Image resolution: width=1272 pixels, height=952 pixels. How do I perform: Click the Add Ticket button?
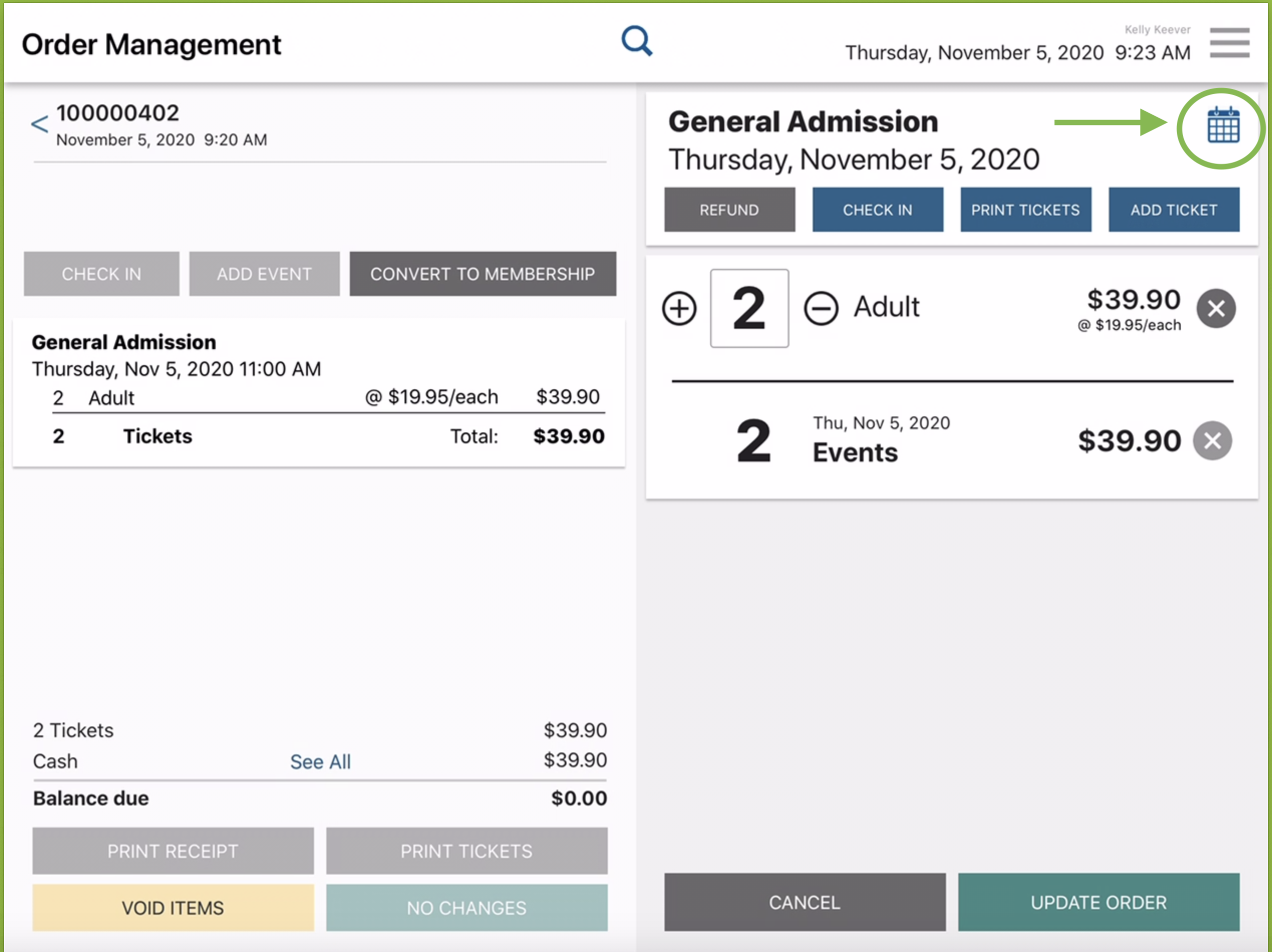[x=1173, y=210]
